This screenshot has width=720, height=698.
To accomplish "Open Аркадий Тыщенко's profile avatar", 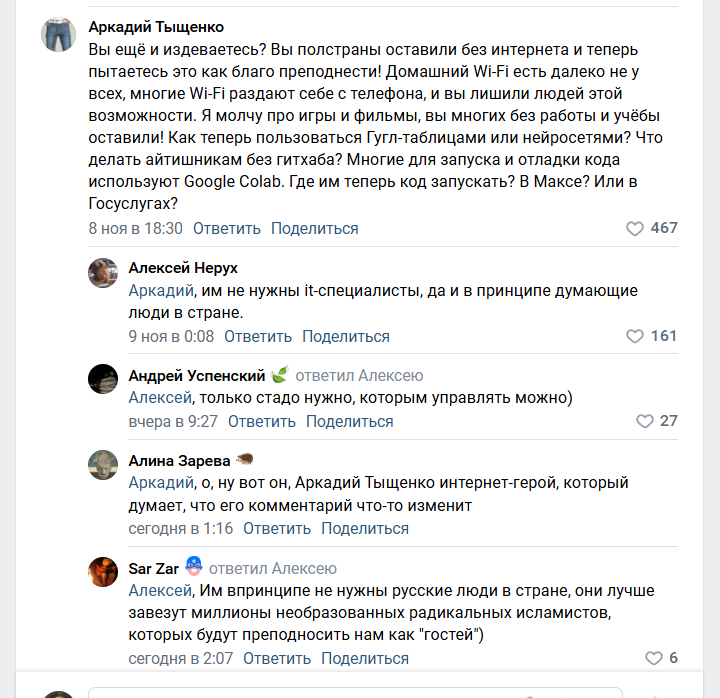I will pyautogui.click(x=58, y=36).
